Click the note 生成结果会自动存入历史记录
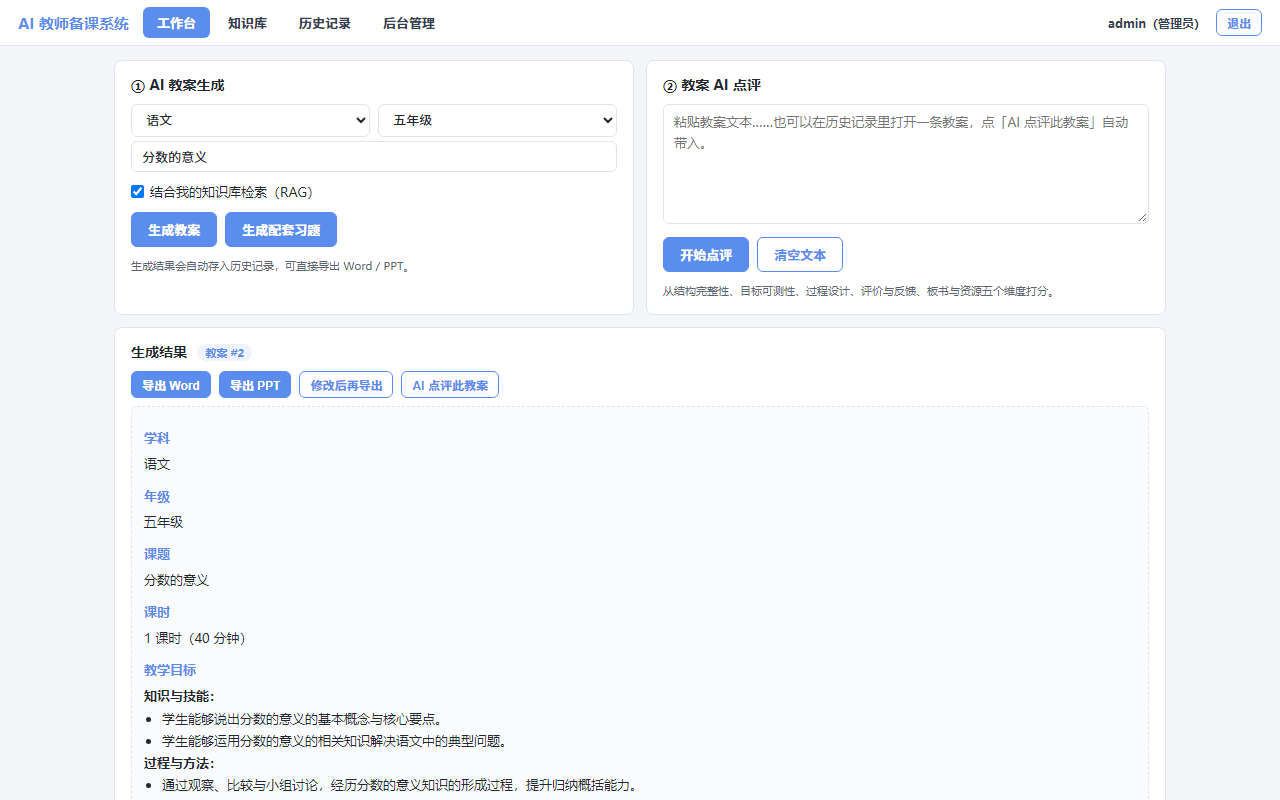1280x800 pixels. tap(272, 267)
